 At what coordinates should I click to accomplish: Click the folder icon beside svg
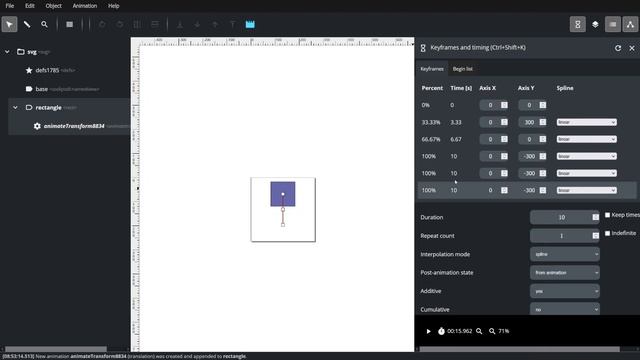pyautogui.click(x=20, y=52)
